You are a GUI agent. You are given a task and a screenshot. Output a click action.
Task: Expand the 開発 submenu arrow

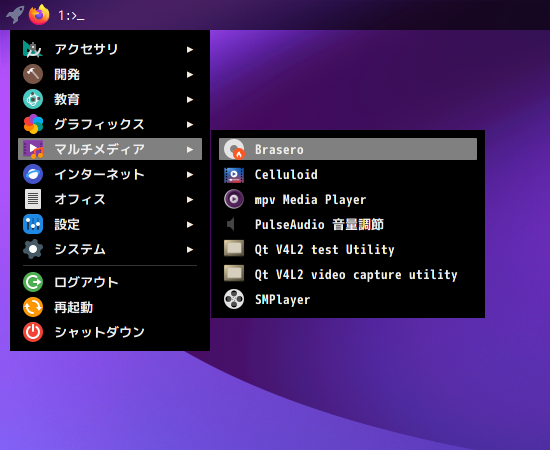point(190,74)
